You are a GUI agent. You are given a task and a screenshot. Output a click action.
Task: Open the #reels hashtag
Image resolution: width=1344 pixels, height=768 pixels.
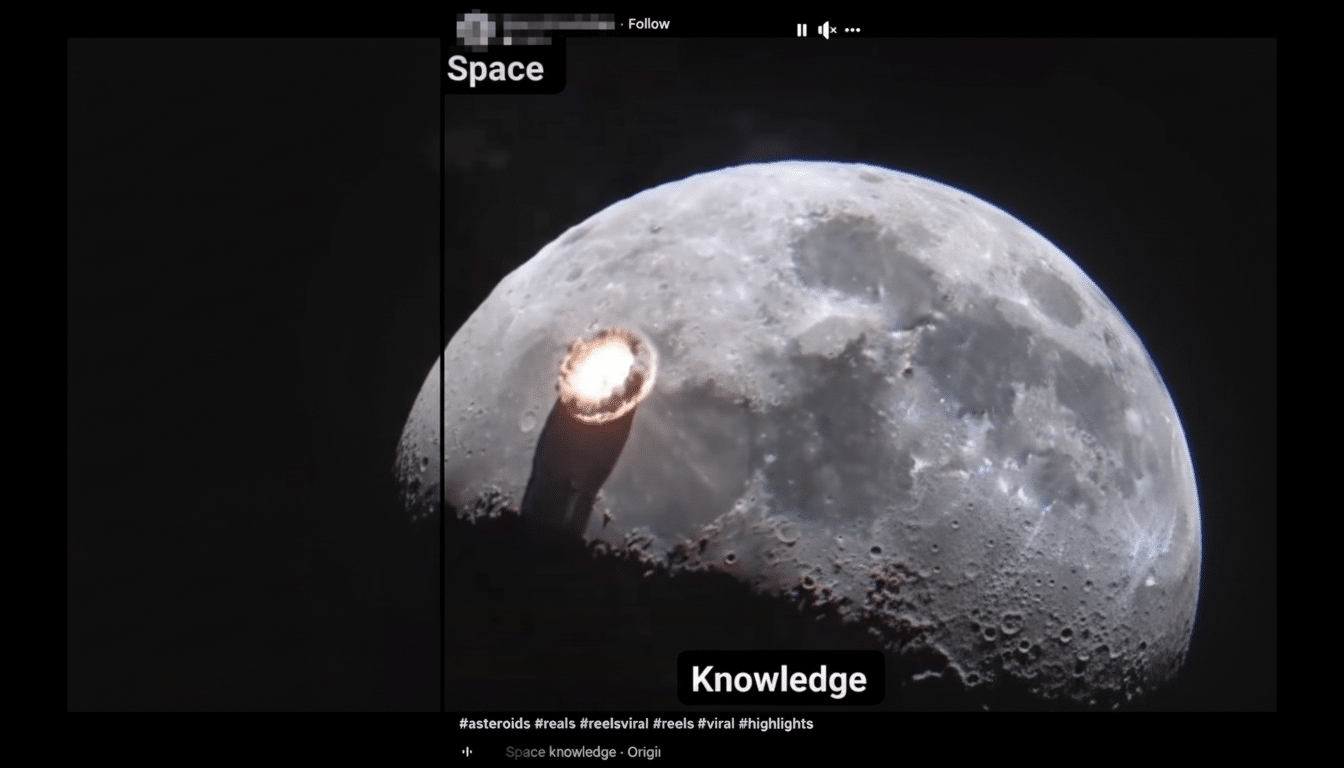point(673,723)
